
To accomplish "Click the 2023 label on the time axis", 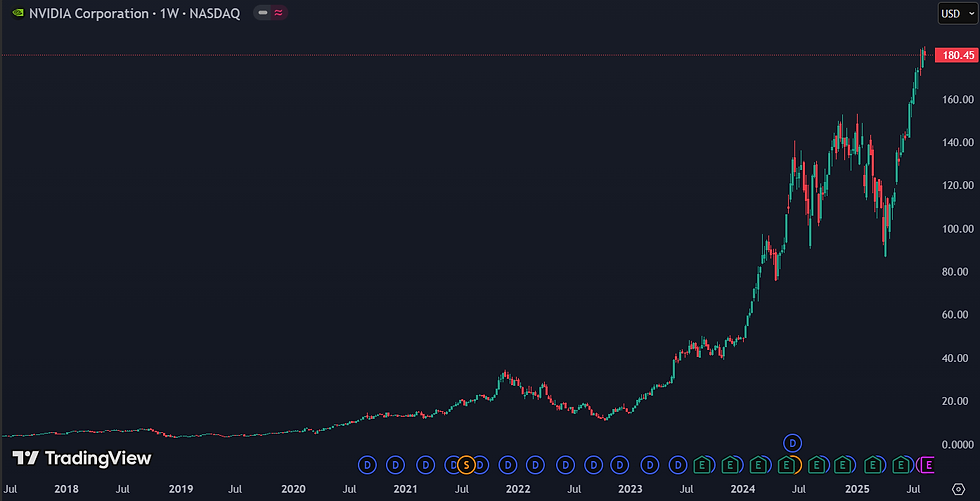I will tap(630, 489).
